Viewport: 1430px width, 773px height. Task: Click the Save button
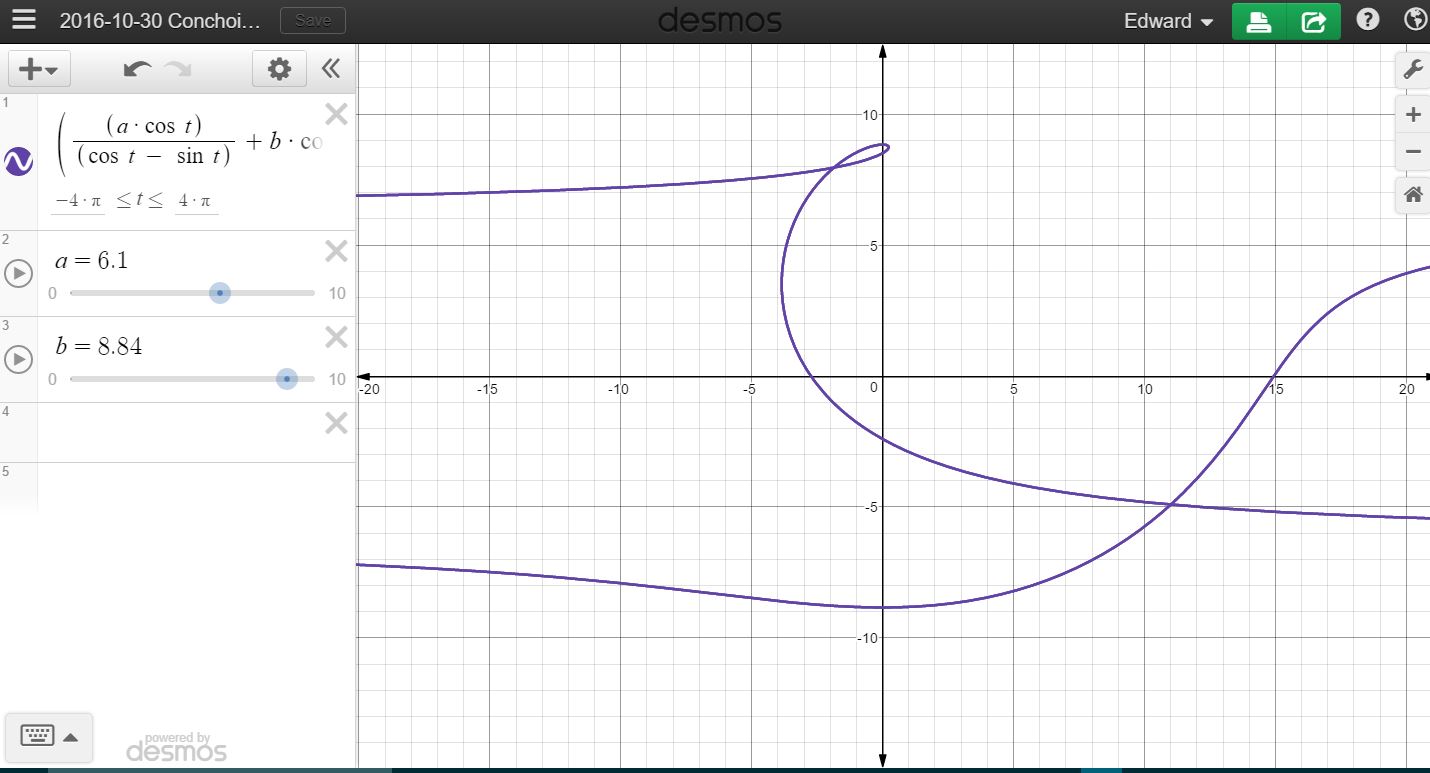(312, 19)
